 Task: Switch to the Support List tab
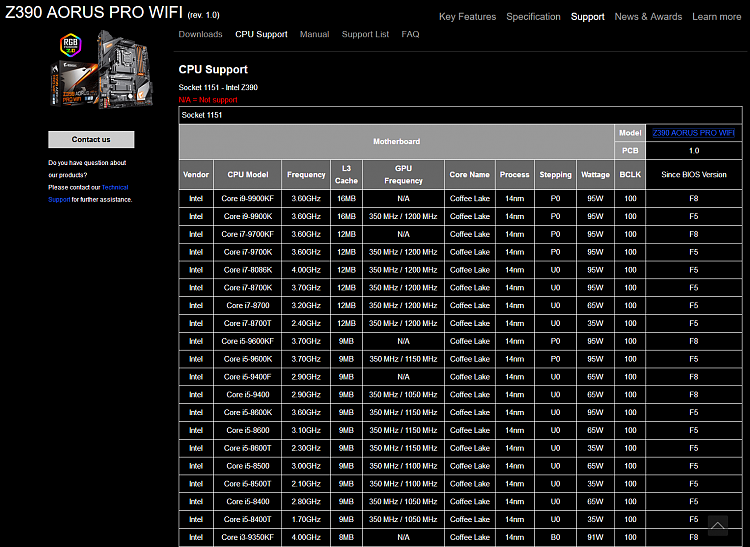coord(365,35)
